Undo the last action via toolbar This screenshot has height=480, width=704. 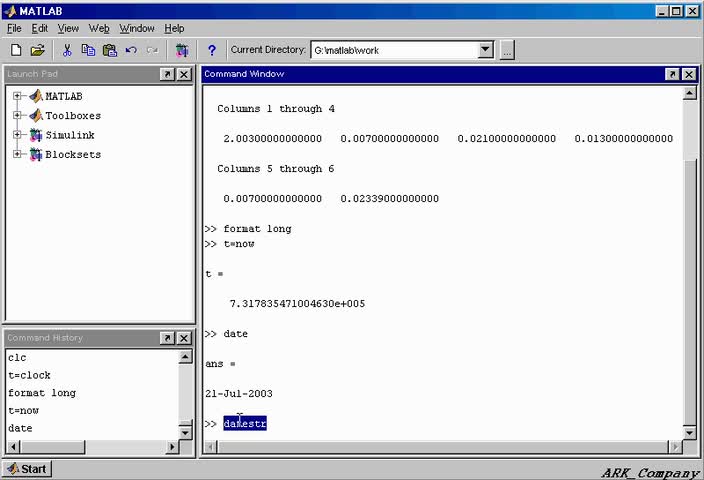131,50
